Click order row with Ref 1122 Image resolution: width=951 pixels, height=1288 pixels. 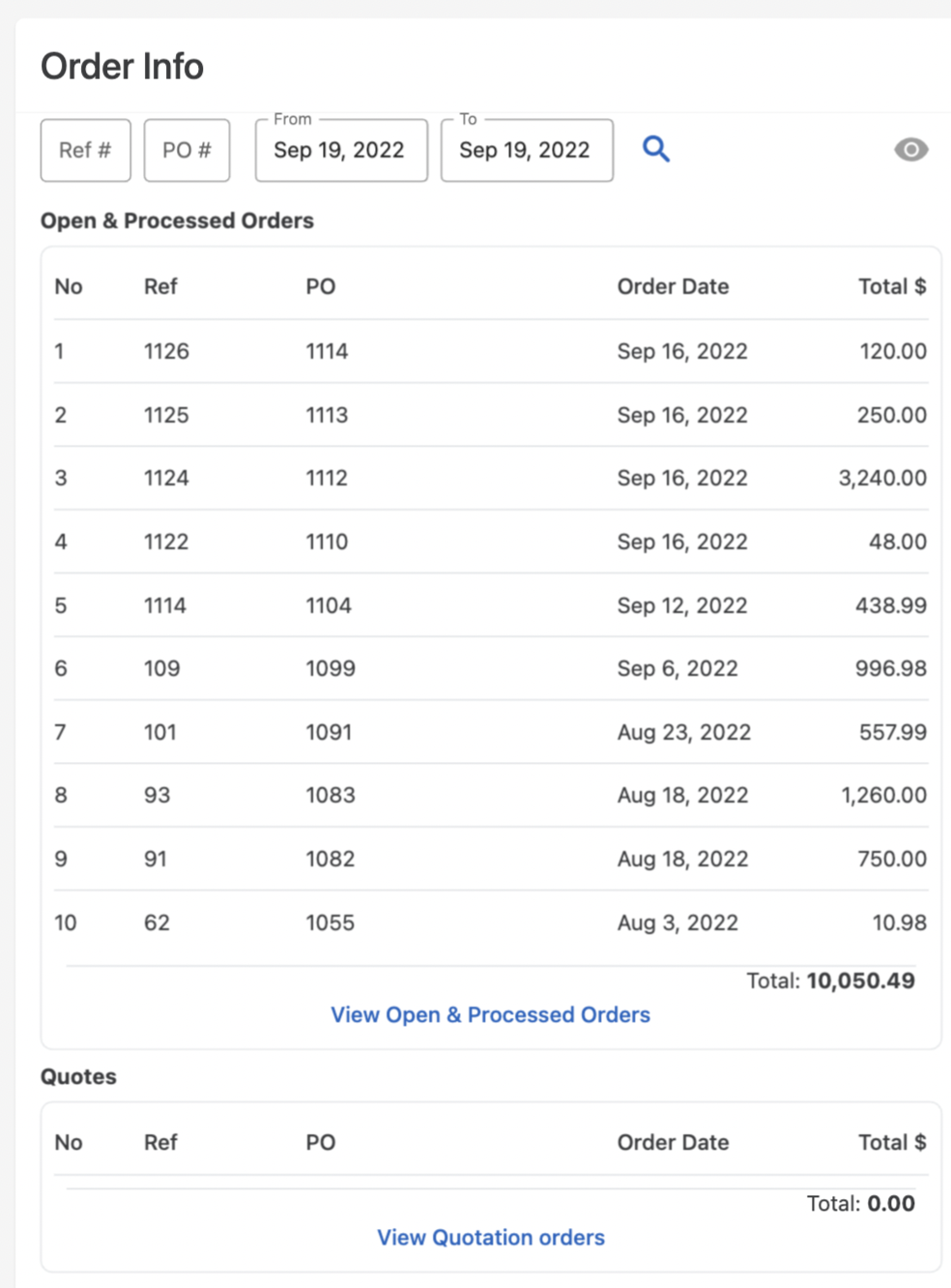[x=166, y=542]
